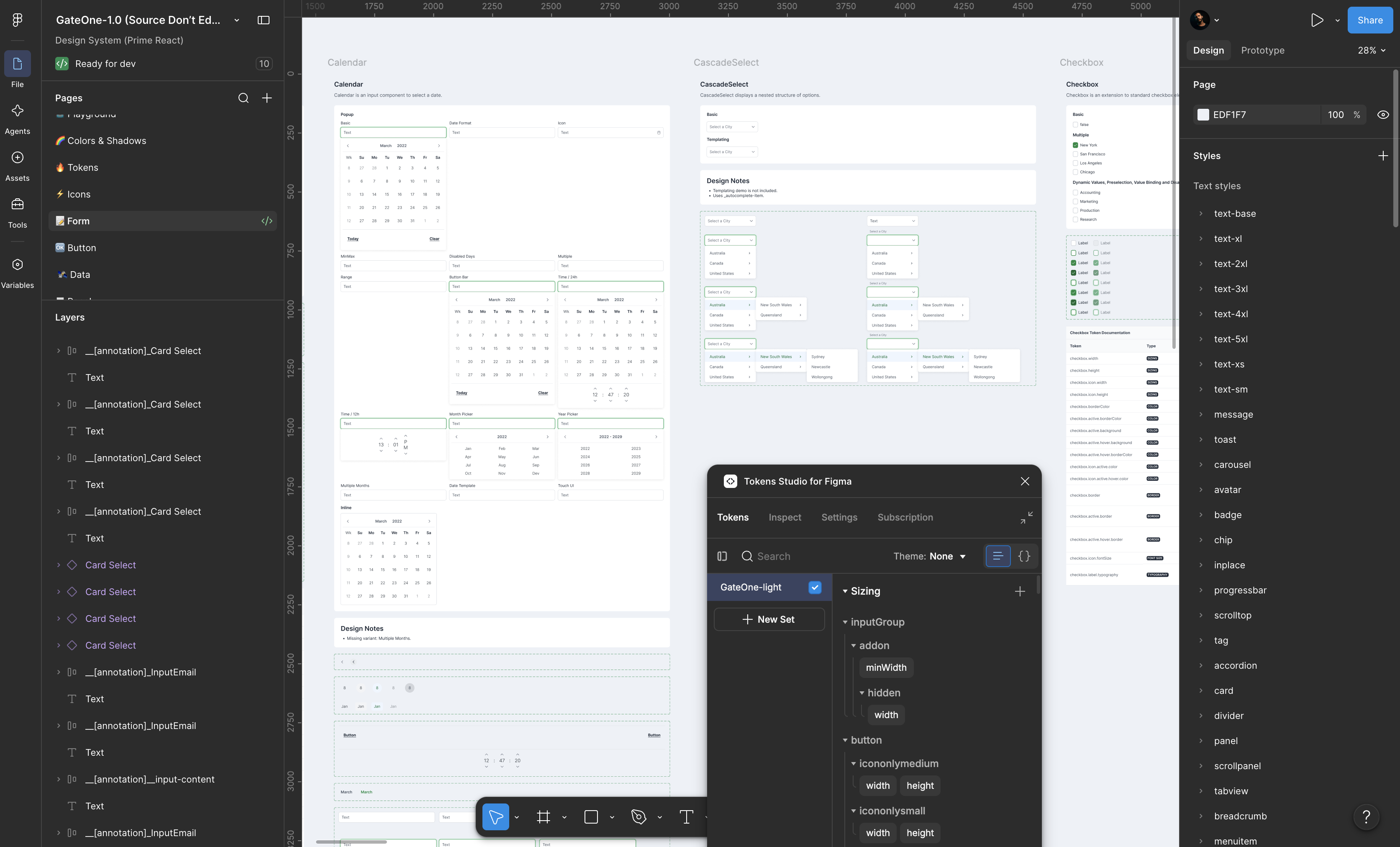This screenshot has width=1400, height=847.
Task: Open the Assets sidebar panel
Action: [x=18, y=165]
